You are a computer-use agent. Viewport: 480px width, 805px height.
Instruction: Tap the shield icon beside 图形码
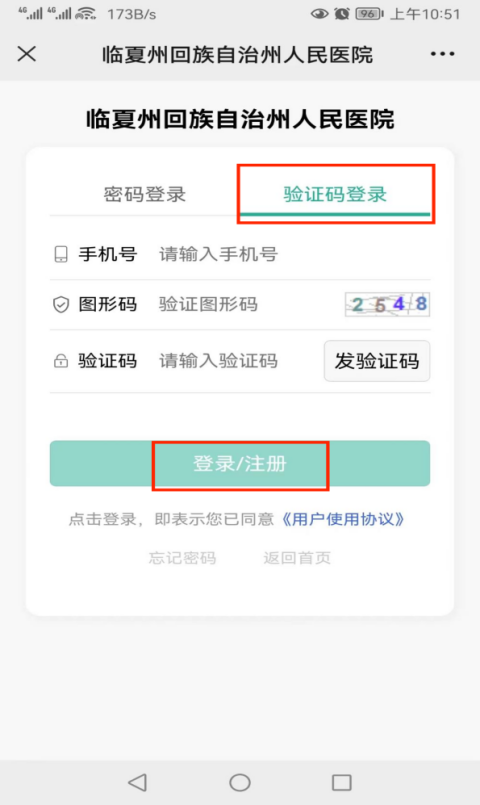click(x=61, y=304)
